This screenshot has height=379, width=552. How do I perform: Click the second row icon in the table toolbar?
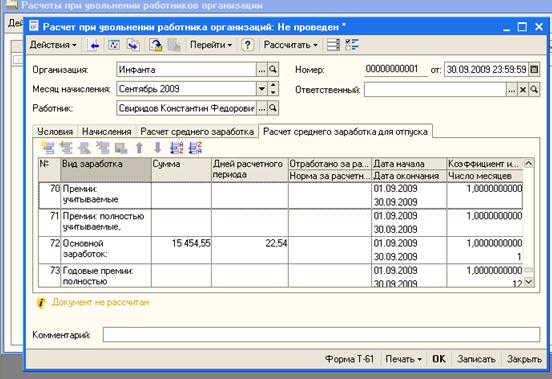coord(66,148)
